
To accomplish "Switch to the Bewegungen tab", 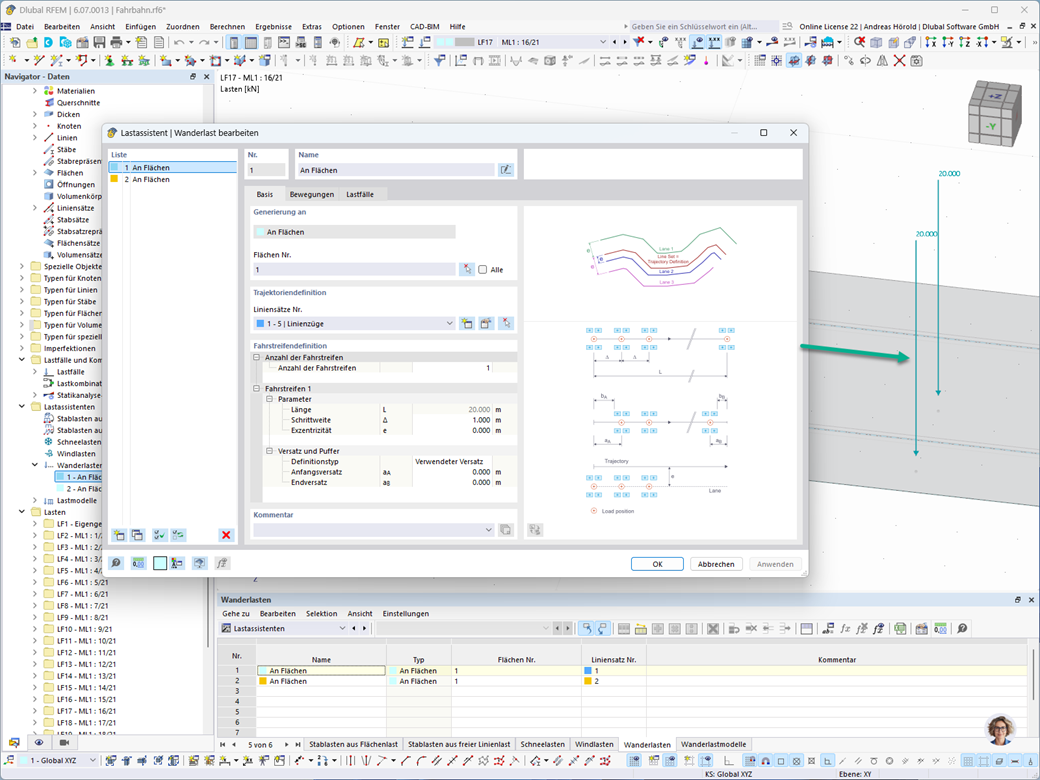I will click(312, 194).
